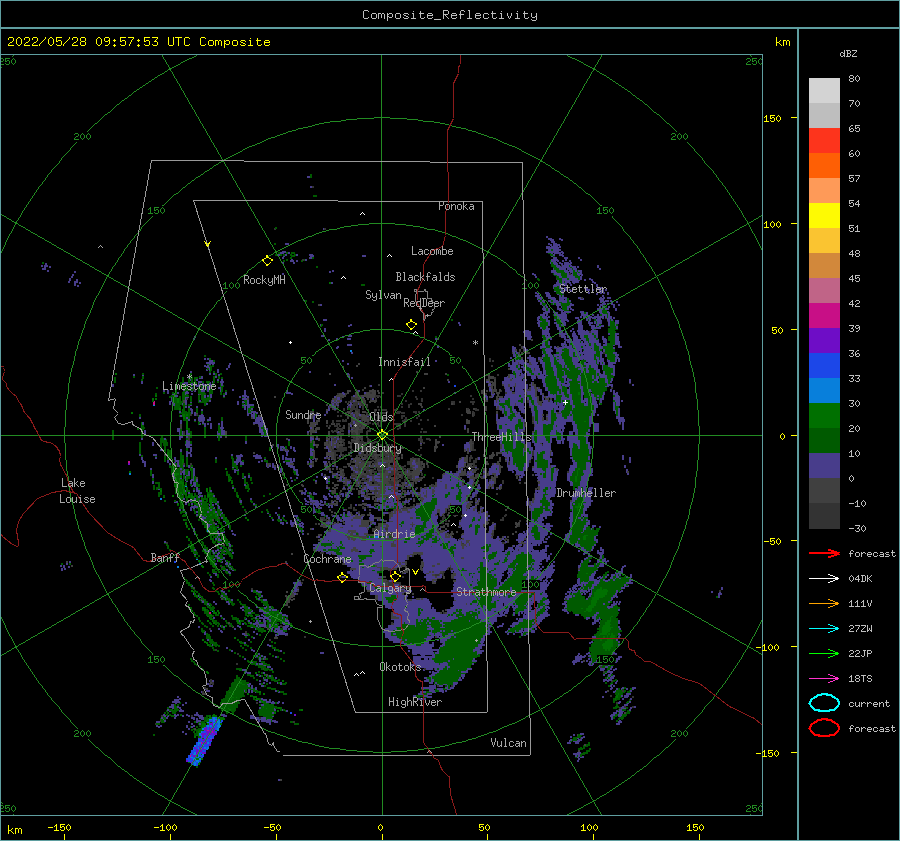Image resolution: width=900 pixels, height=841 pixels.
Task: Click the white 04DK arrow icon
Action: pyautogui.click(x=824, y=578)
